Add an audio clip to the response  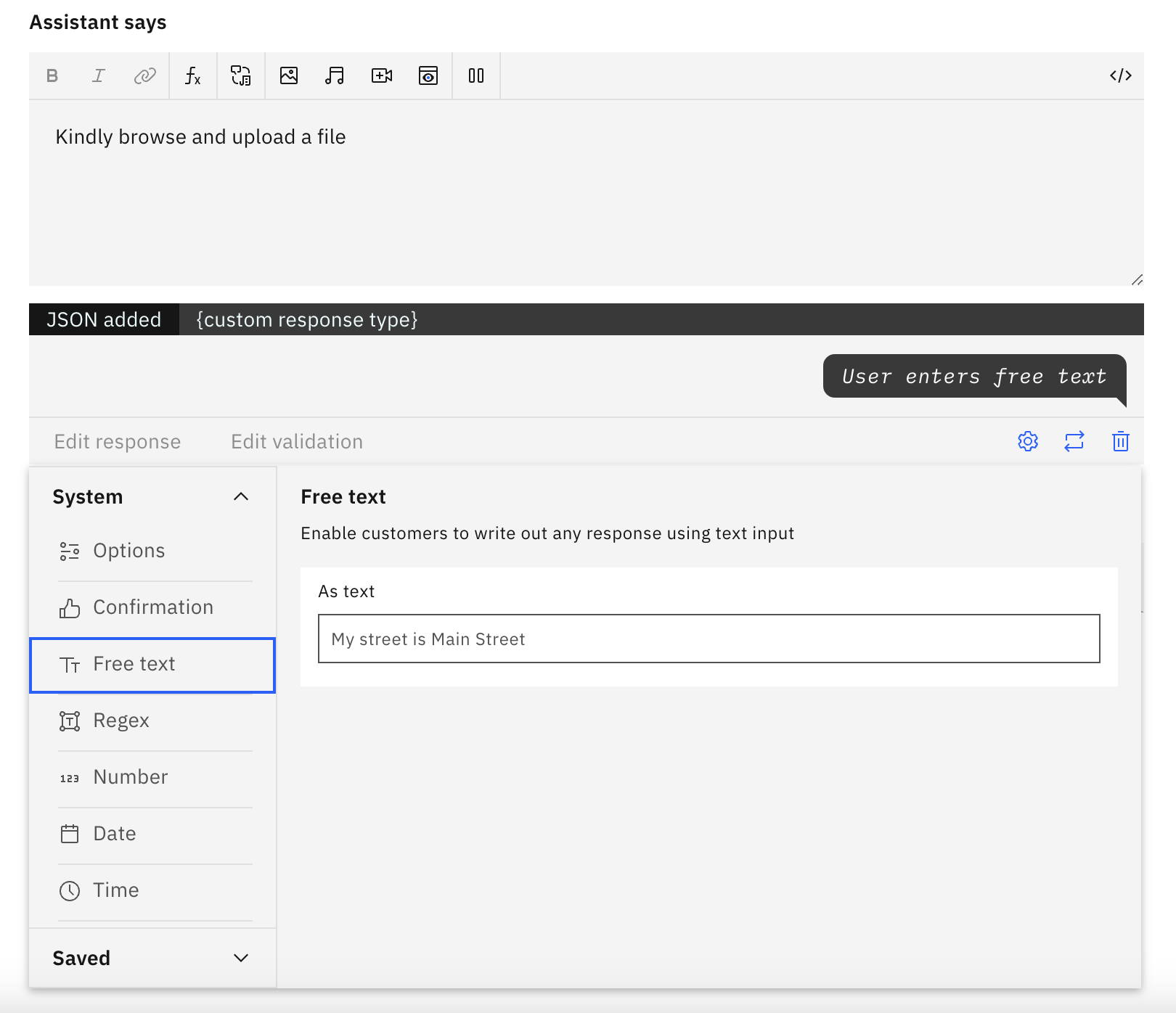point(334,75)
